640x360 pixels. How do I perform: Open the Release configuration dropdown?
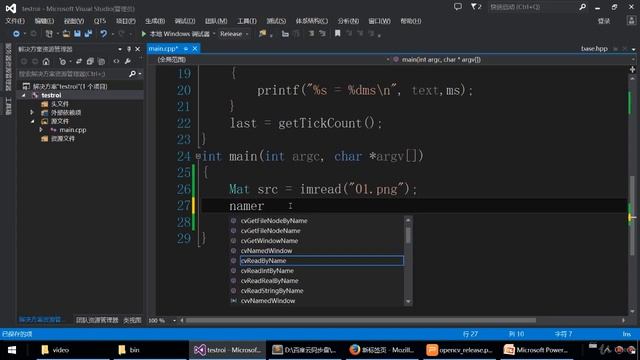point(234,34)
